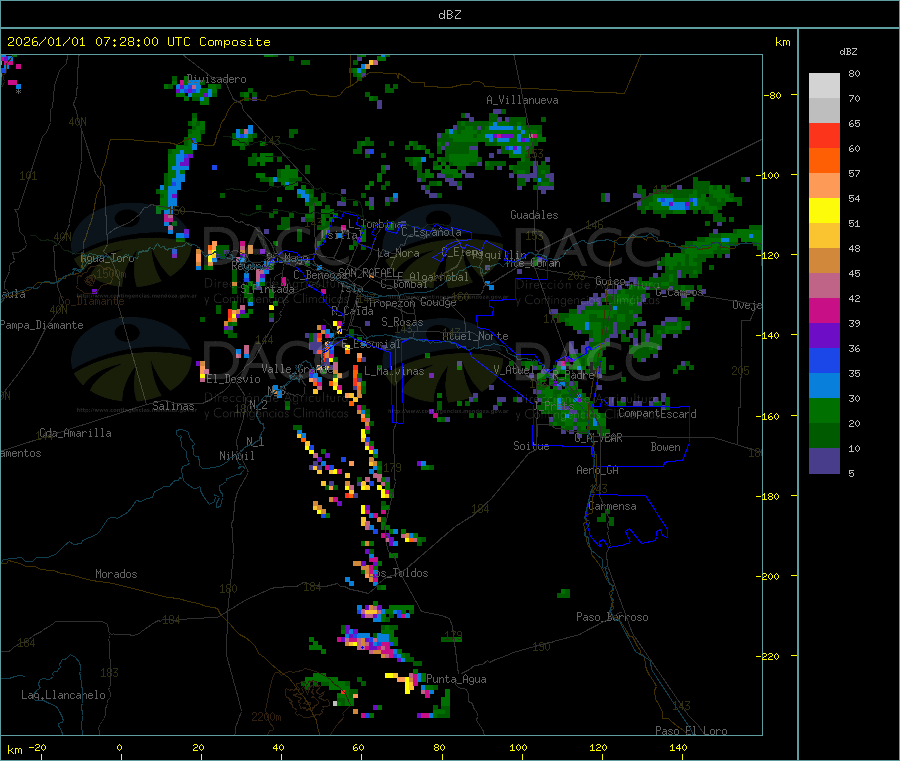
Task: Click the x-axis tick label 60
Action: click(358, 748)
